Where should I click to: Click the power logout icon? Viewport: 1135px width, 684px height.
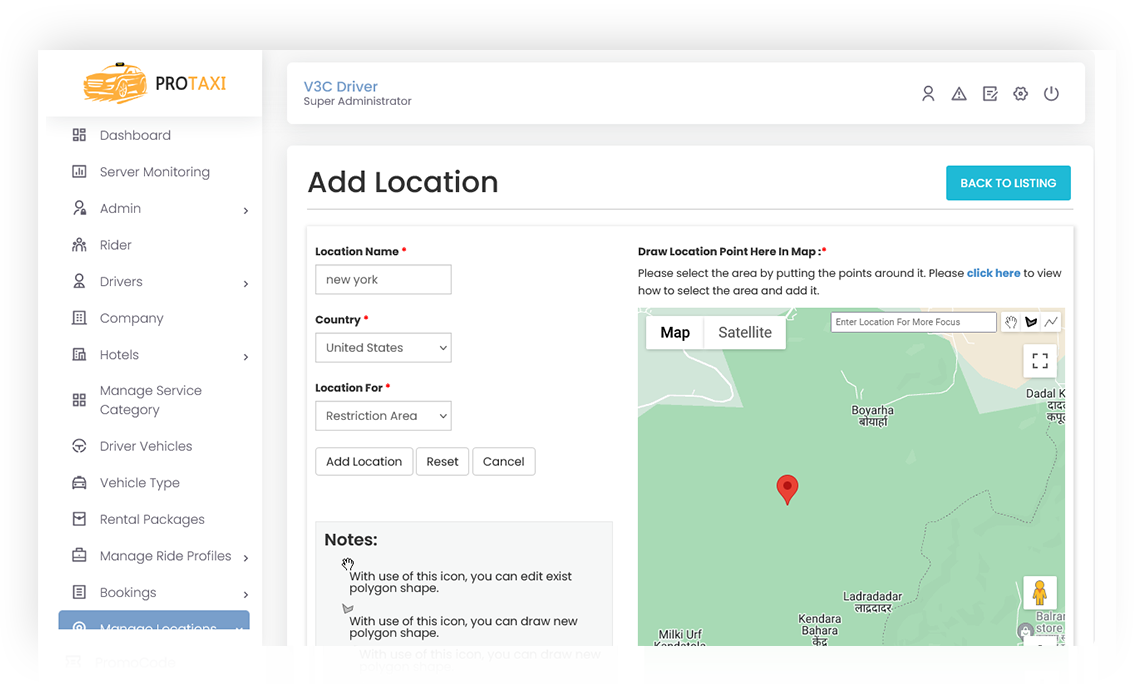(x=1051, y=93)
